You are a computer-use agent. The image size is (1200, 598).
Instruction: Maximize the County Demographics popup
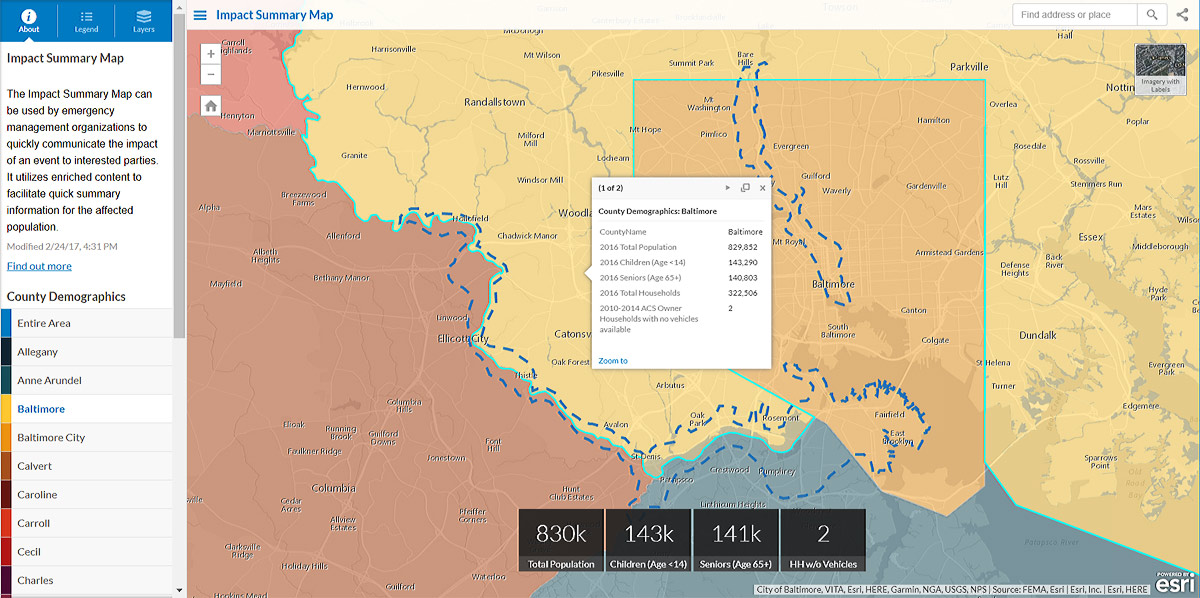[x=745, y=188]
